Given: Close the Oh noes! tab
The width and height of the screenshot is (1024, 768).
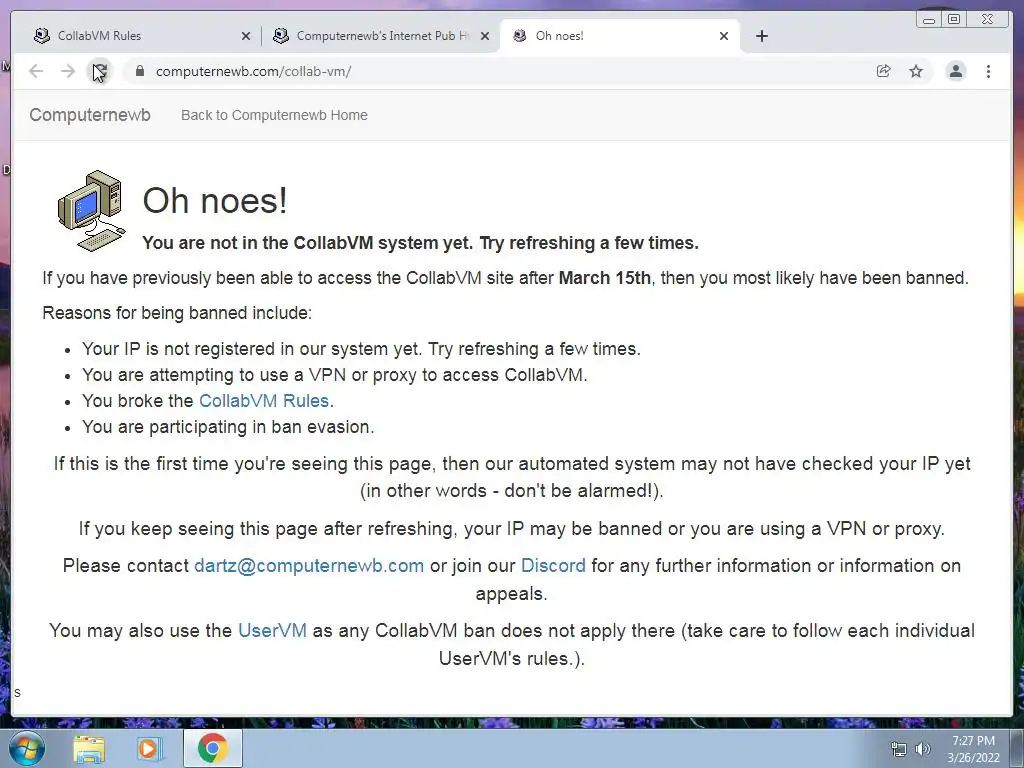Looking at the screenshot, I should pos(724,36).
